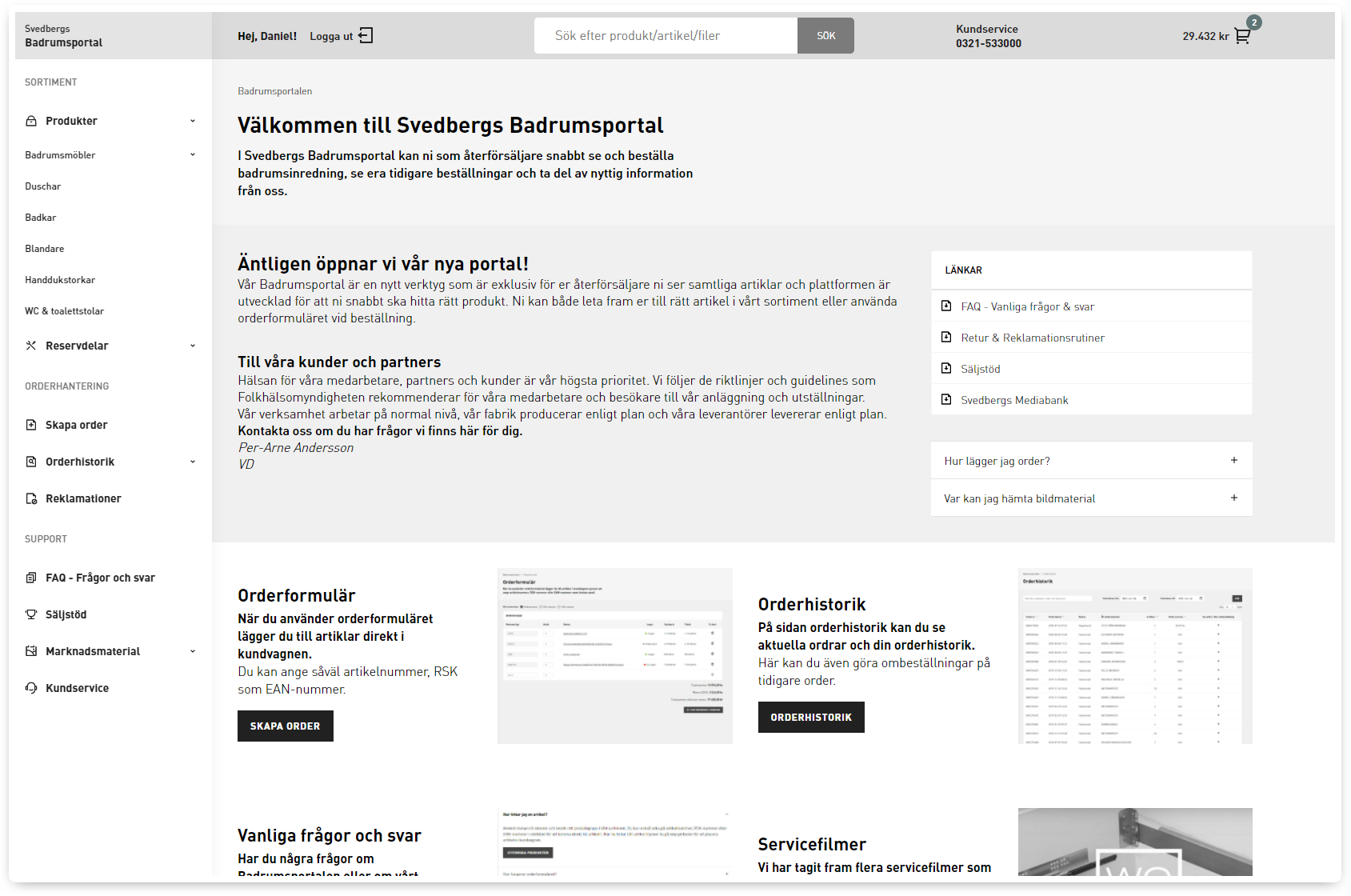
Task: Expand the Reservdelar menu chevron
Action: (193, 346)
